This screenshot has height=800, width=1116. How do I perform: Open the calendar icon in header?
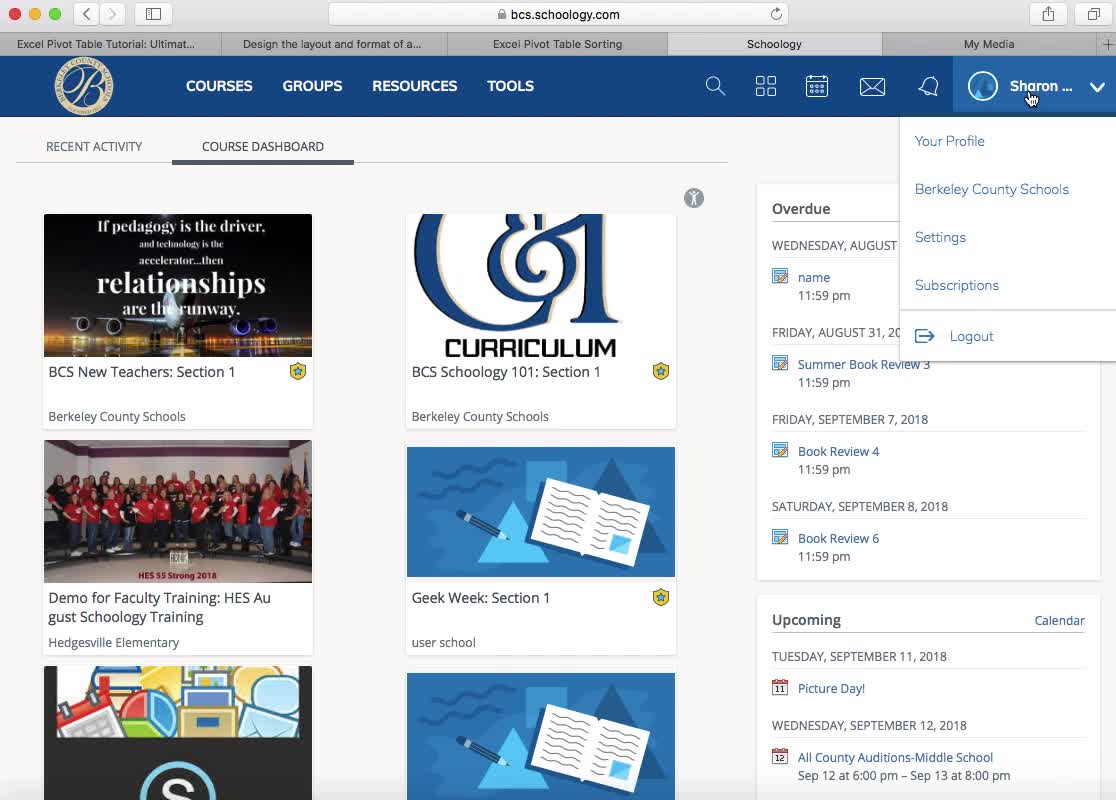coord(816,86)
